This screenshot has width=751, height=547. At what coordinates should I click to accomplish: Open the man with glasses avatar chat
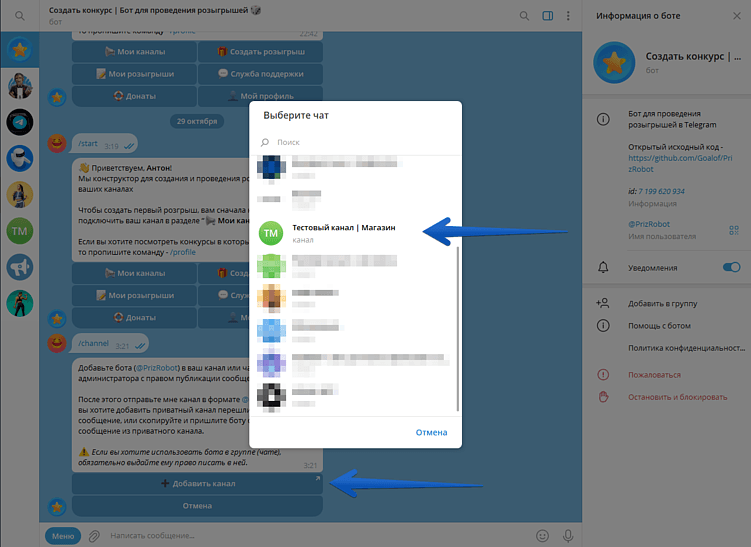(20, 86)
